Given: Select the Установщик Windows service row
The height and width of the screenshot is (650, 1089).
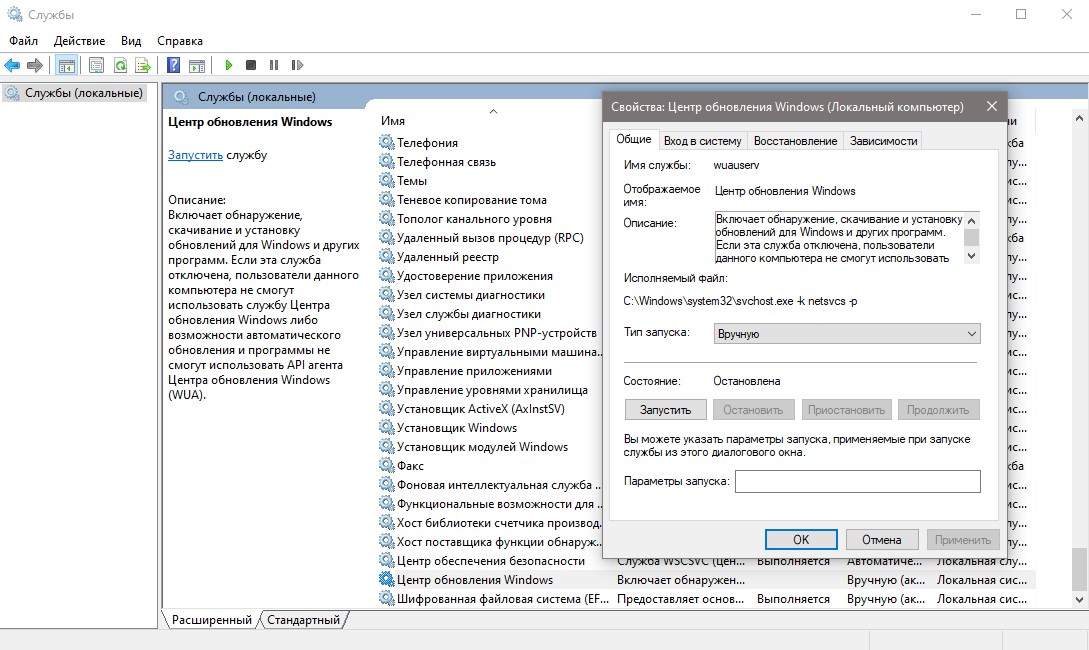Looking at the screenshot, I should (x=456, y=428).
